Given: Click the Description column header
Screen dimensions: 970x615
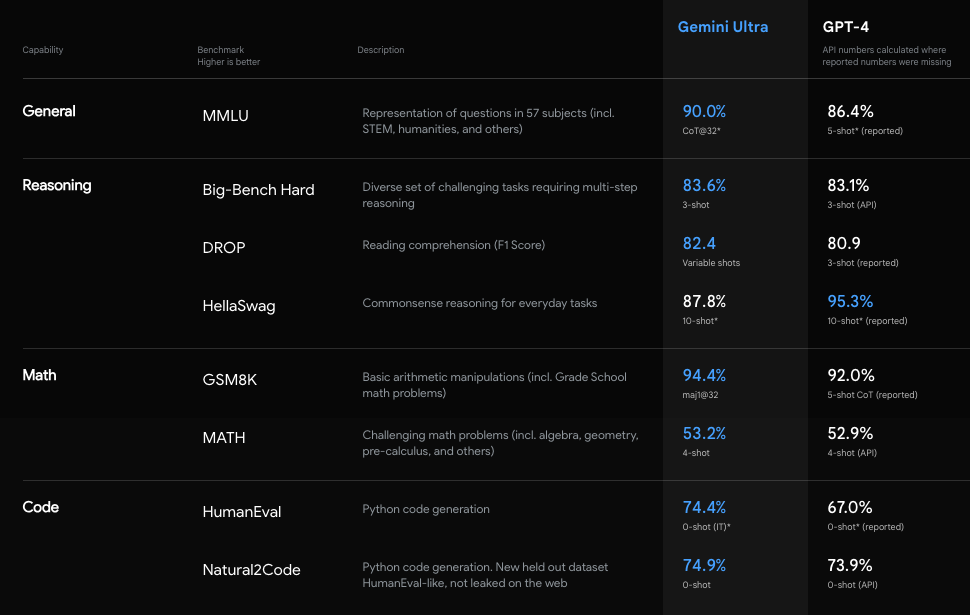Looking at the screenshot, I should point(381,50).
